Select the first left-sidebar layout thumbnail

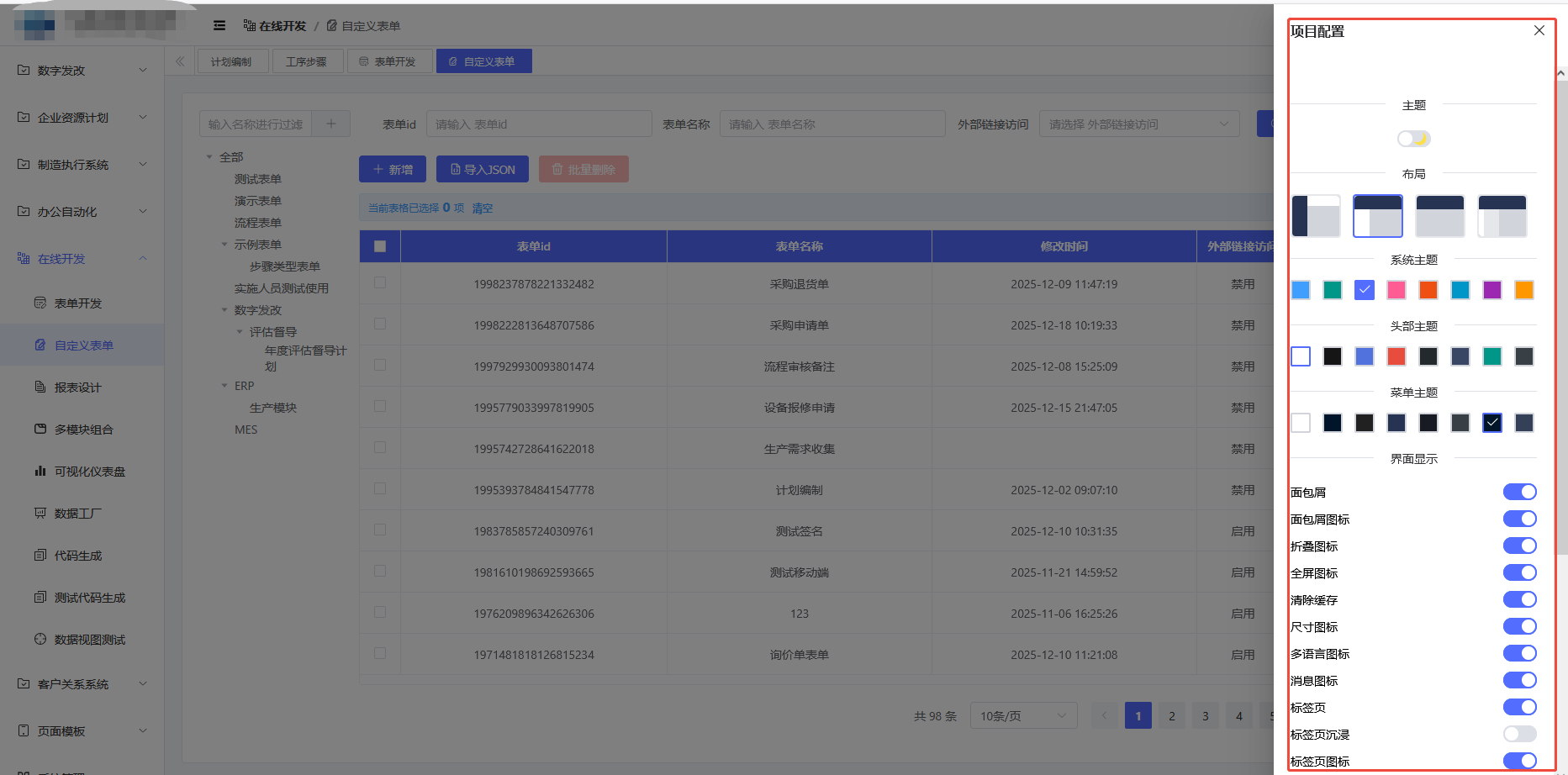click(1316, 216)
